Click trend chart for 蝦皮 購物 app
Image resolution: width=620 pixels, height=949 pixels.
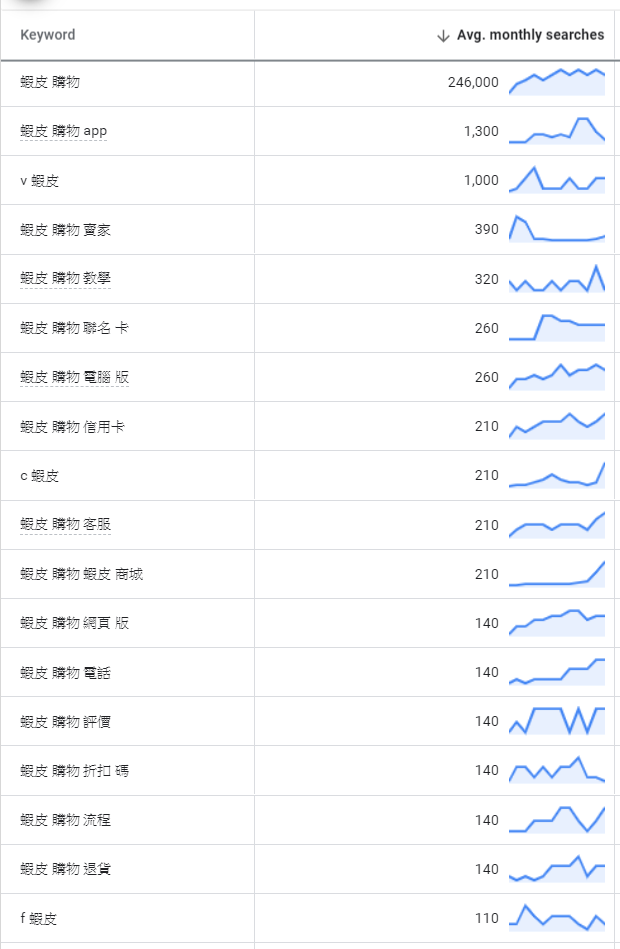coord(557,131)
